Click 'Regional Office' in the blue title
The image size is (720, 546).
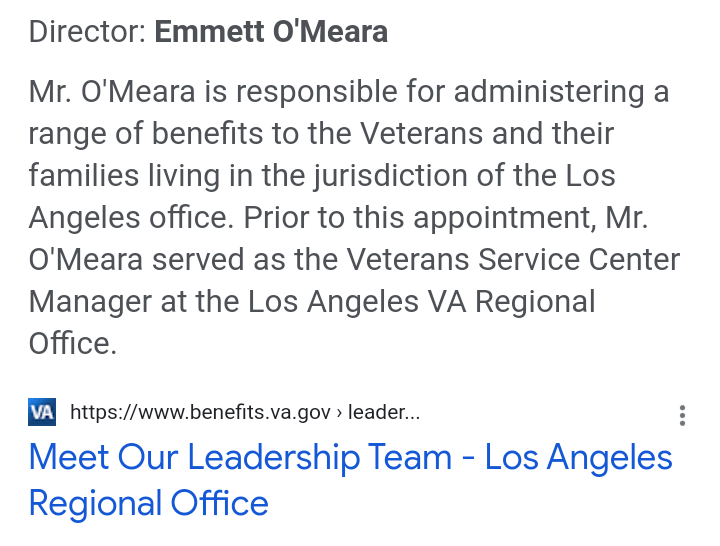(148, 502)
